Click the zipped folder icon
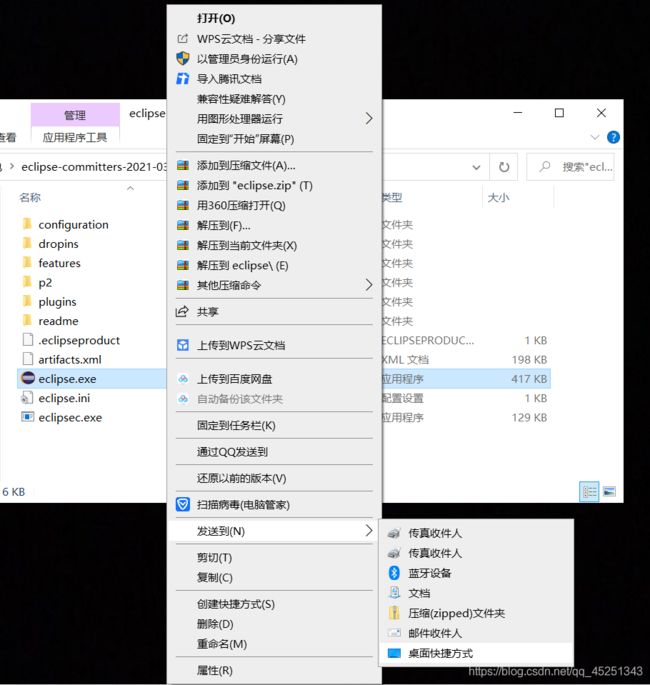This screenshot has height=685, width=650. point(394,613)
